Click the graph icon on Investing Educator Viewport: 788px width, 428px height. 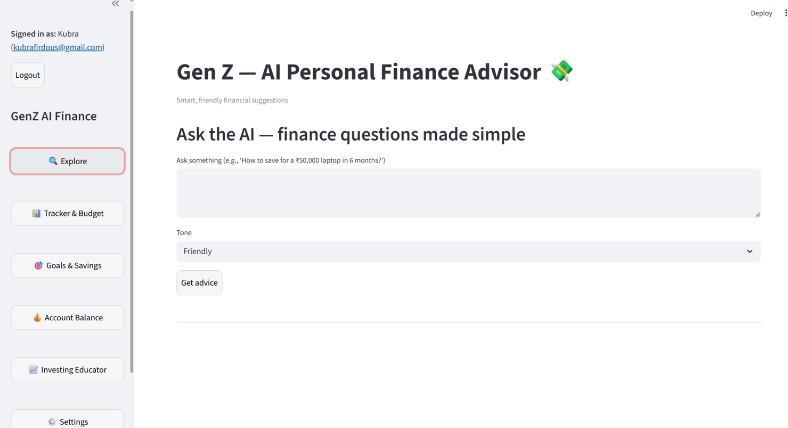click(x=33, y=370)
